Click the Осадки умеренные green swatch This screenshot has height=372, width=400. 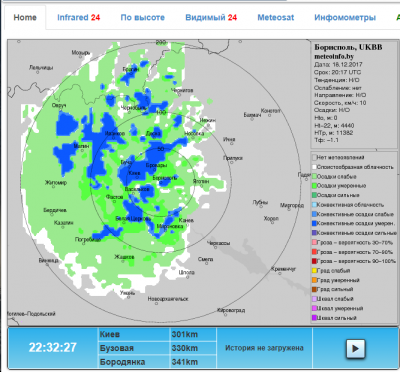coord(314,186)
